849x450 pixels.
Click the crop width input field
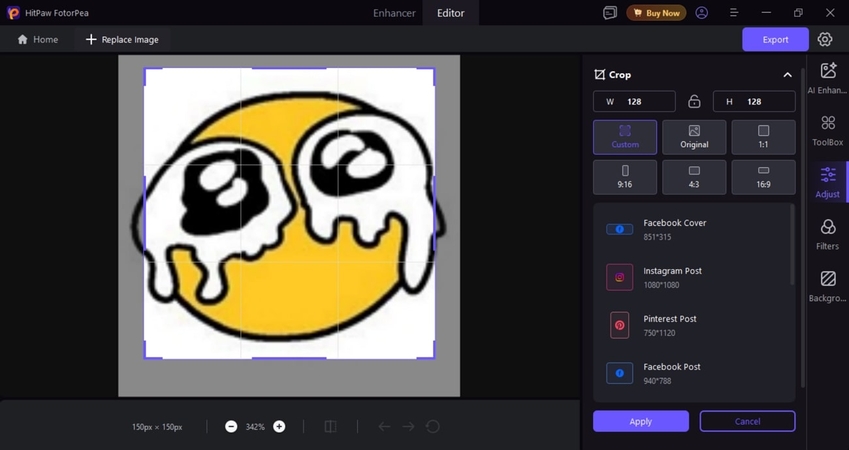(x=634, y=101)
